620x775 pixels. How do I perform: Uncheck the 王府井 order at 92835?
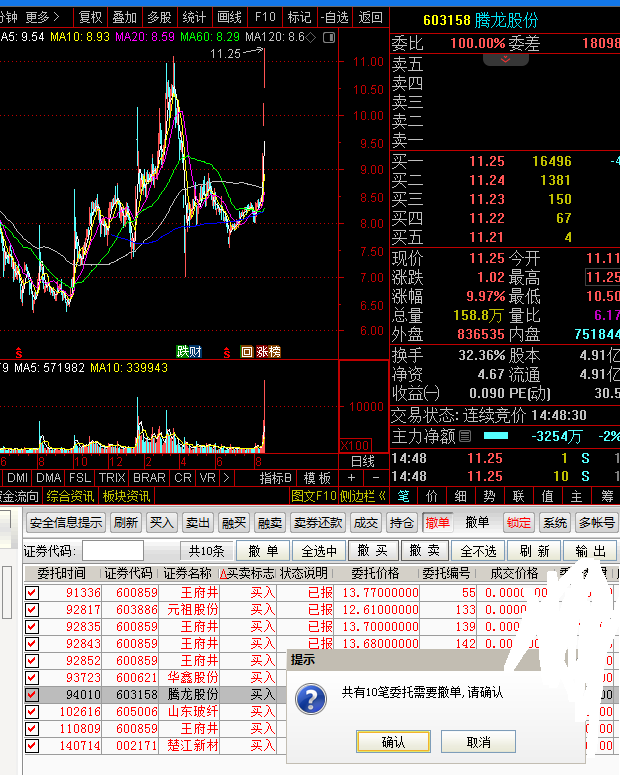[x=32, y=627]
